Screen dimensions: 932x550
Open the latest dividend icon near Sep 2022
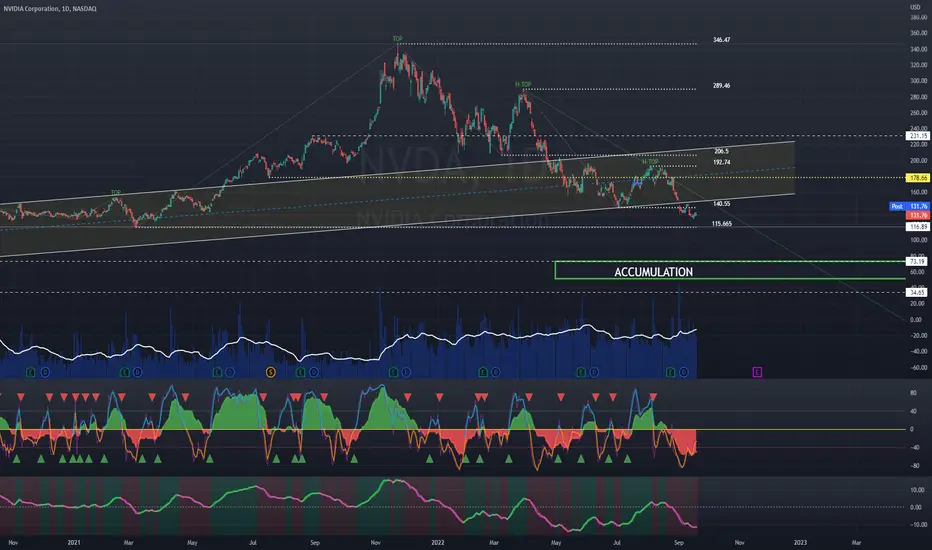(684, 372)
